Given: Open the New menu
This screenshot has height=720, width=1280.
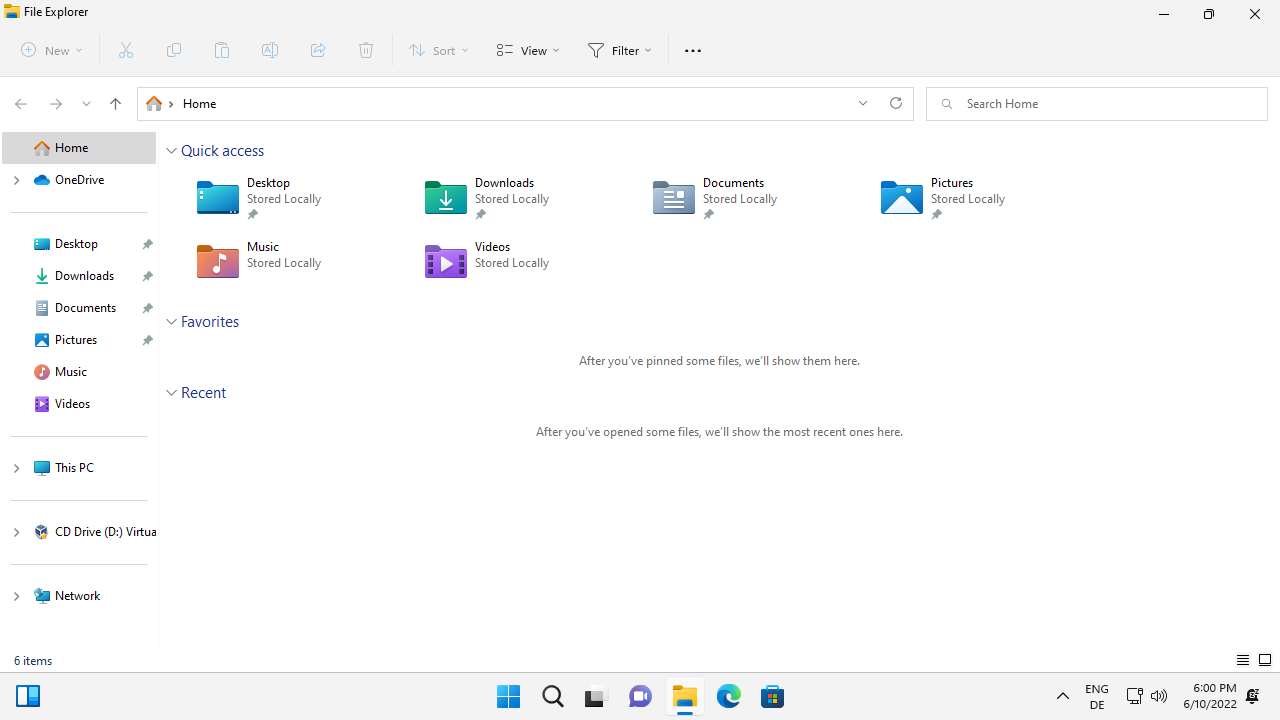Looking at the screenshot, I should [51, 50].
